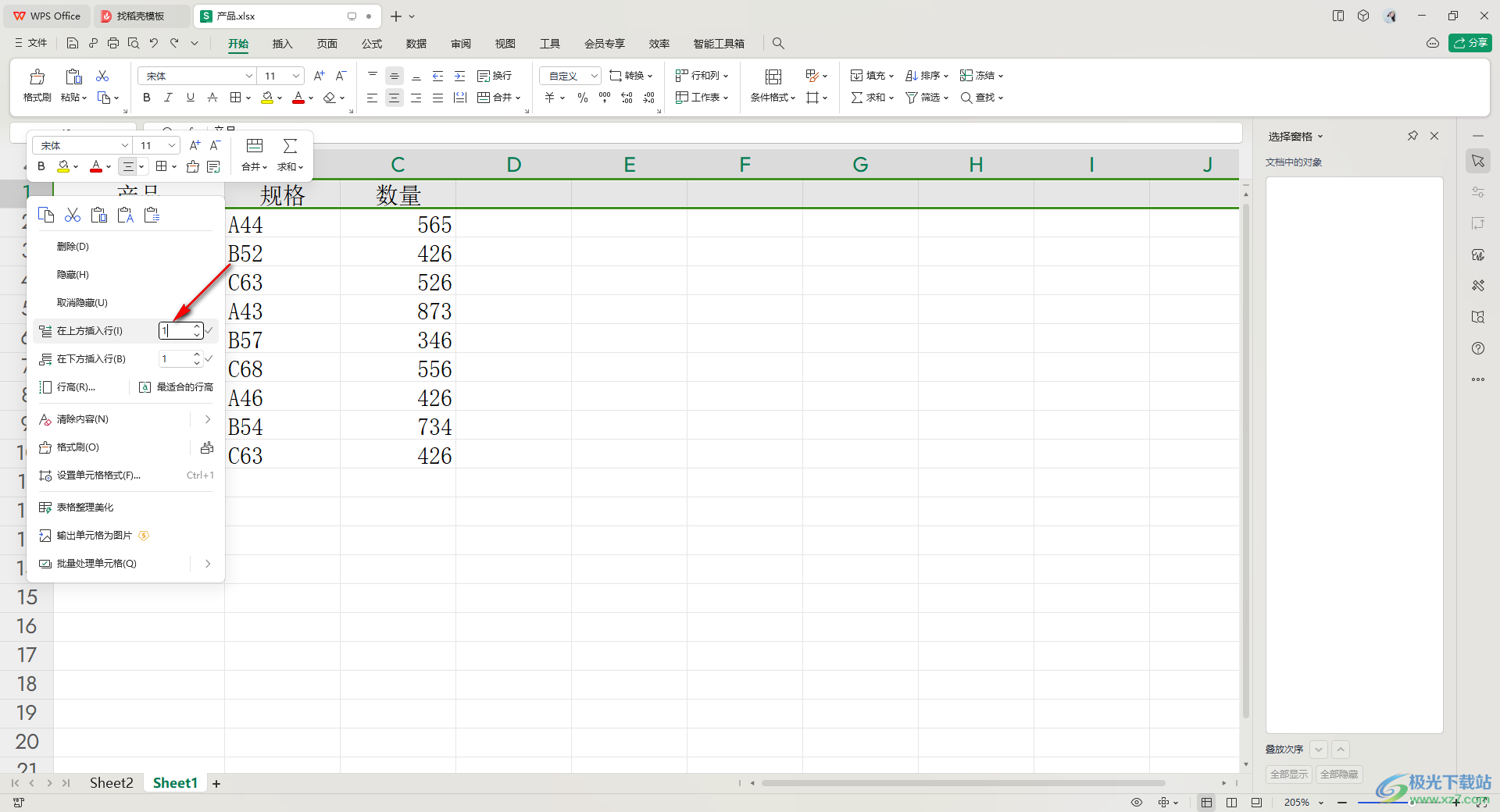Open mini toolbar font size dropdown
Screen dimensions: 1500x812
(172, 145)
